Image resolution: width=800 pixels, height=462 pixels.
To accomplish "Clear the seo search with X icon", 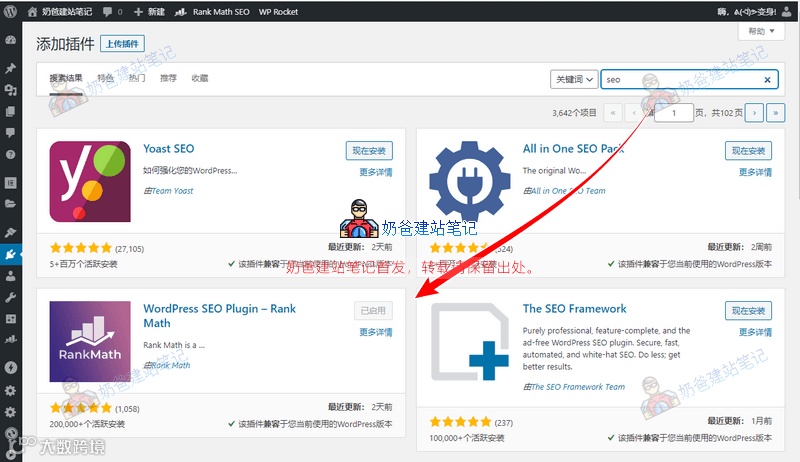I will click(x=767, y=80).
